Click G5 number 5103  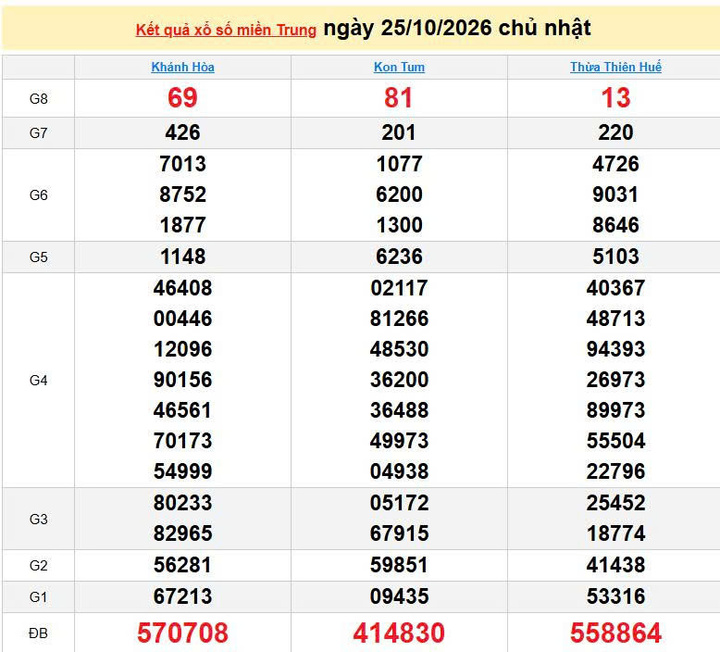[x=616, y=257]
